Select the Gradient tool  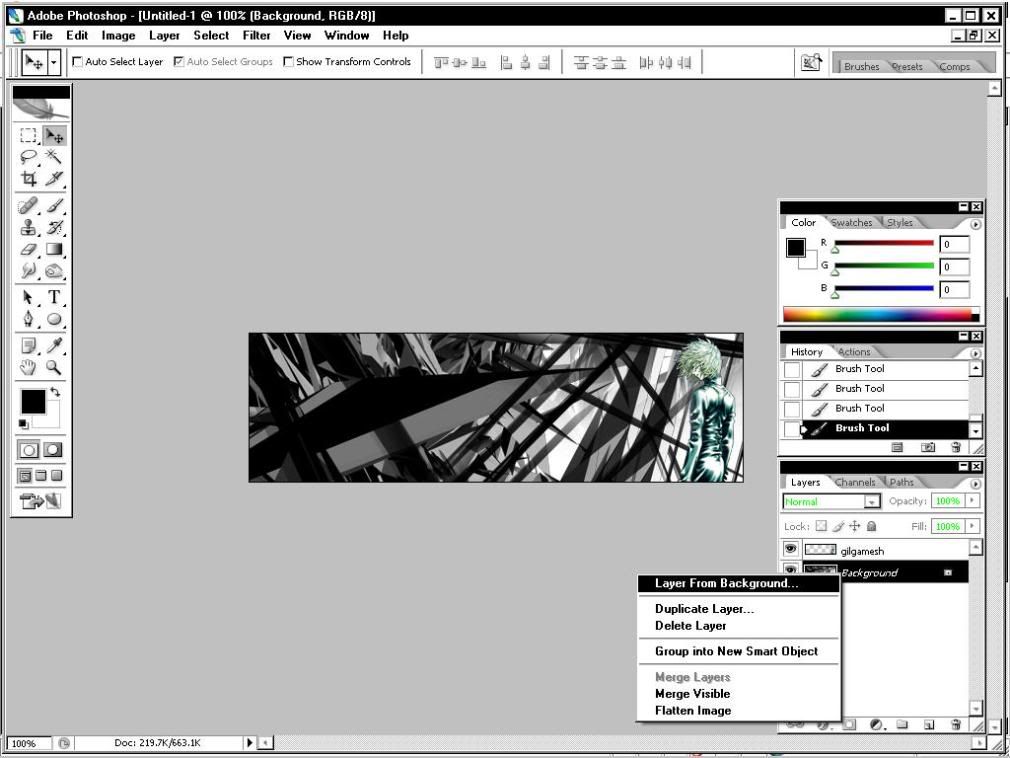(54, 249)
